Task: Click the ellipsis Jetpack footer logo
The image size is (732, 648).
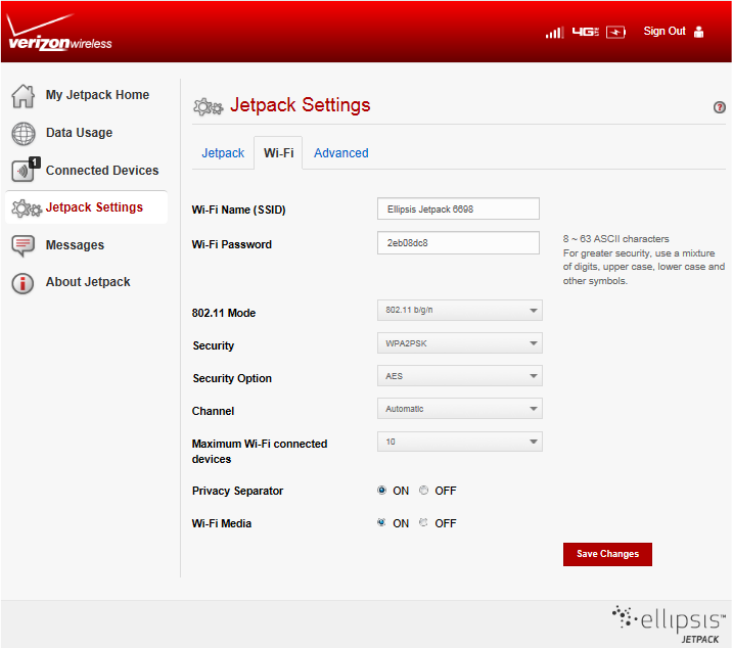Action: pos(669,624)
